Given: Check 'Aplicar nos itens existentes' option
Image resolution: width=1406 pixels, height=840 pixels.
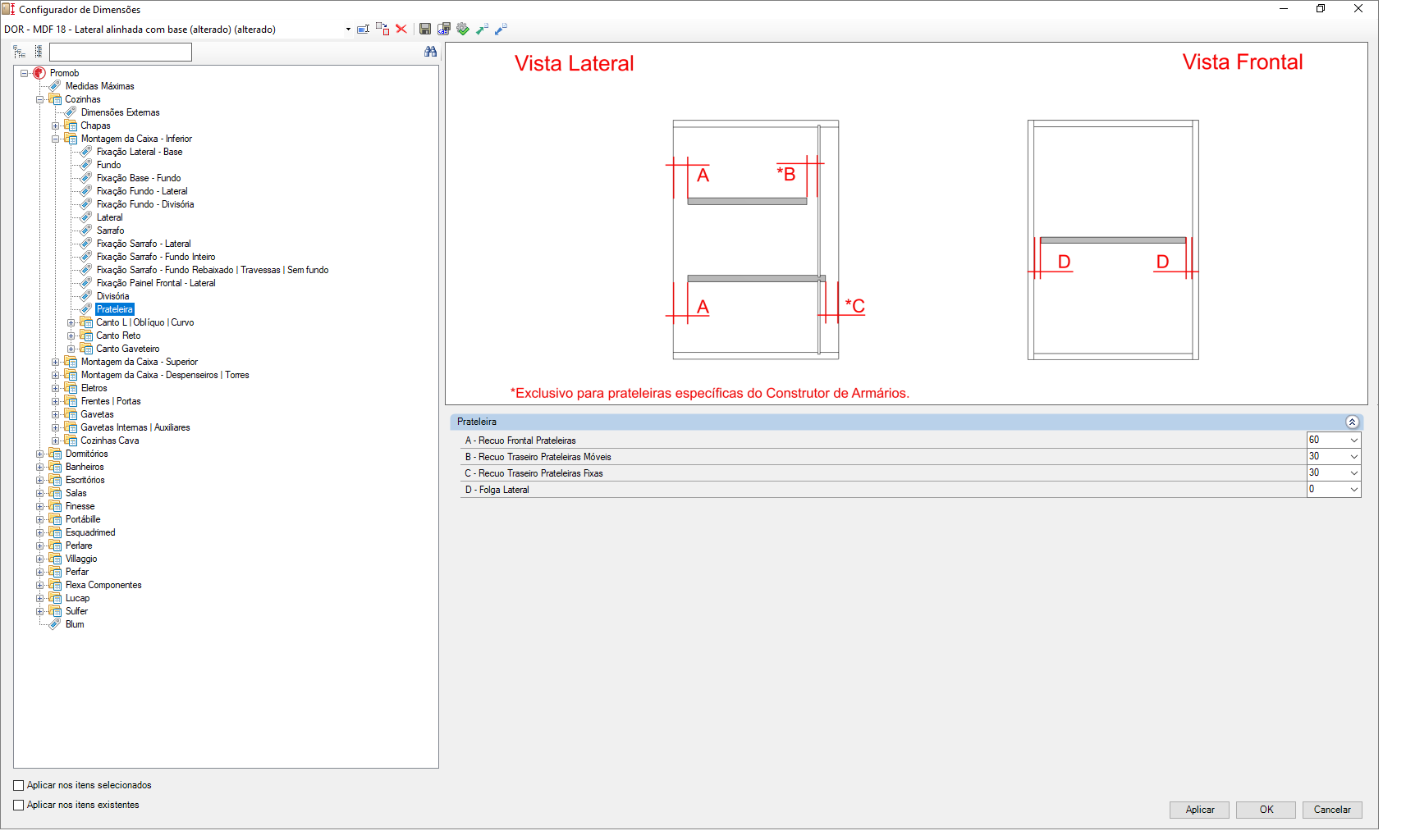Looking at the screenshot, I should [x=19, y=805].
